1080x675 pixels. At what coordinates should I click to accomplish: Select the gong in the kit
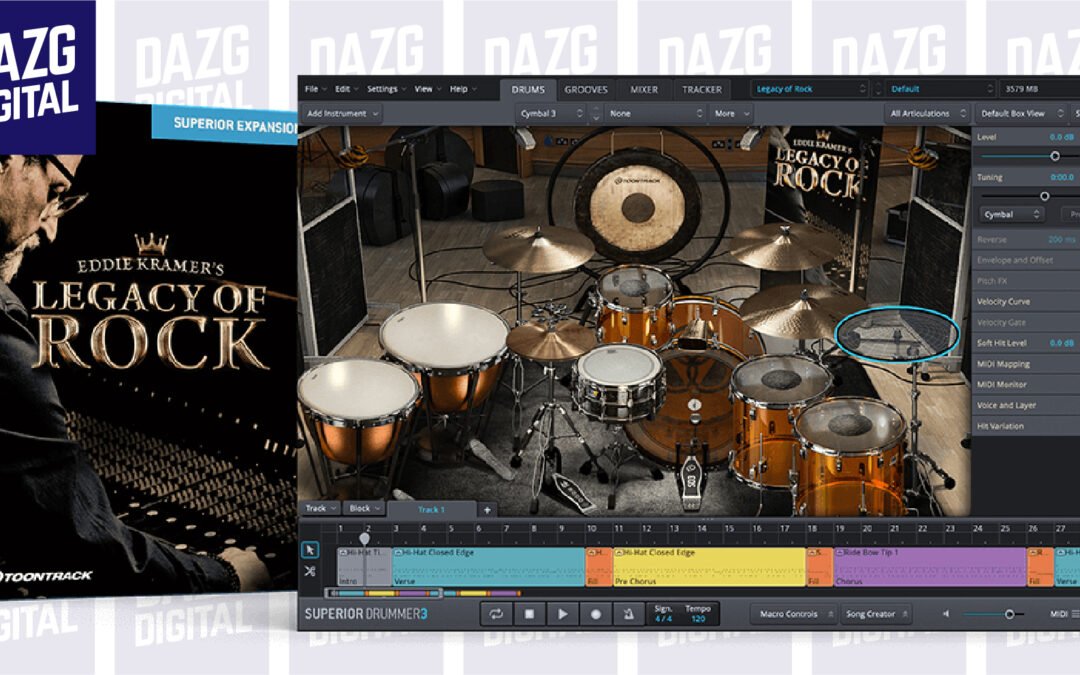[x=637, y=205]
